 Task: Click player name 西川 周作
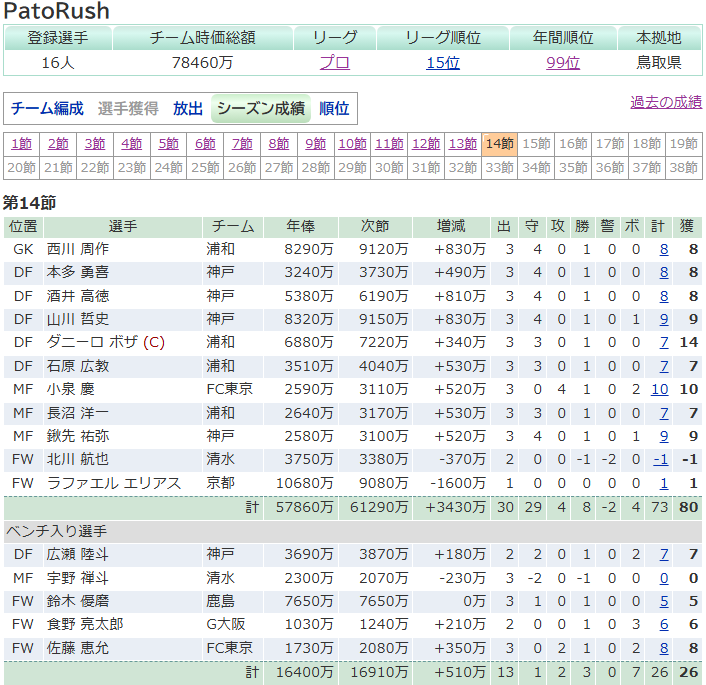pyautogui.click(x=78, y=250)
